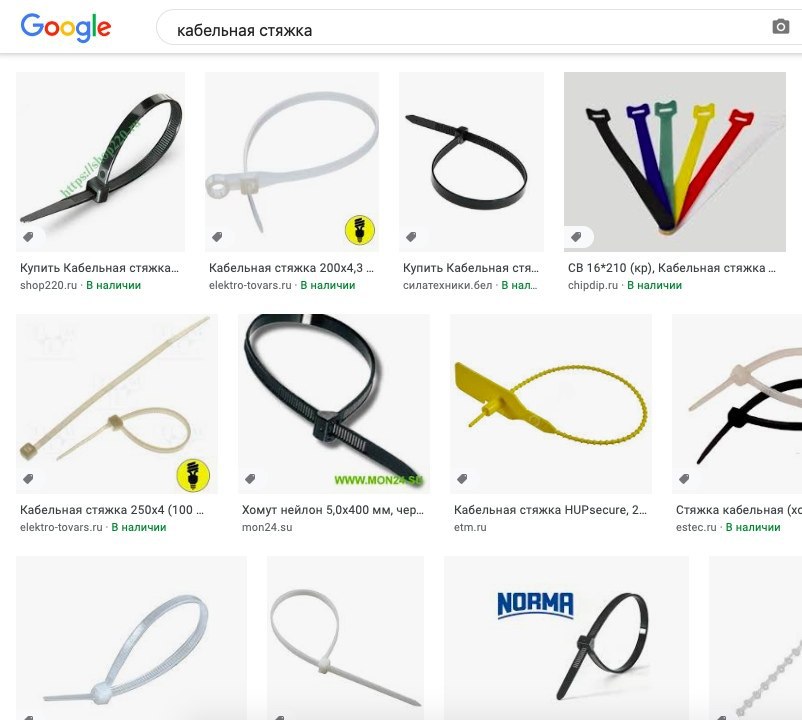Open link "СВ 16*210 (кр), Кабельная стяжка"

[672, 268]
